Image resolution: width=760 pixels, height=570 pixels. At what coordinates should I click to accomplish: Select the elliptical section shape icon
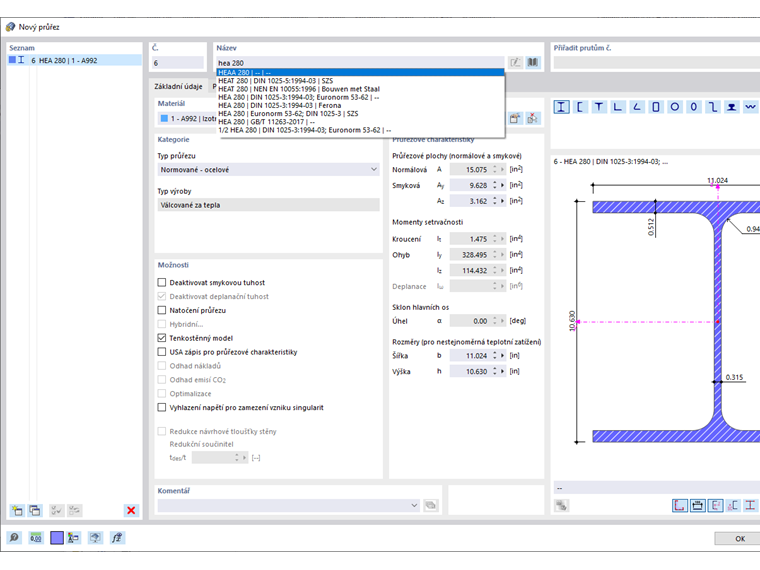694,107
